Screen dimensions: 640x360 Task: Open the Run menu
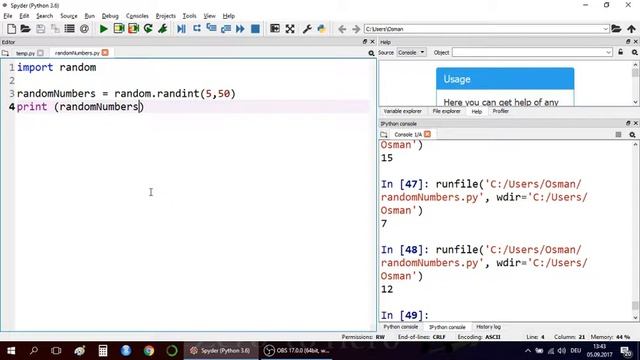89,16
